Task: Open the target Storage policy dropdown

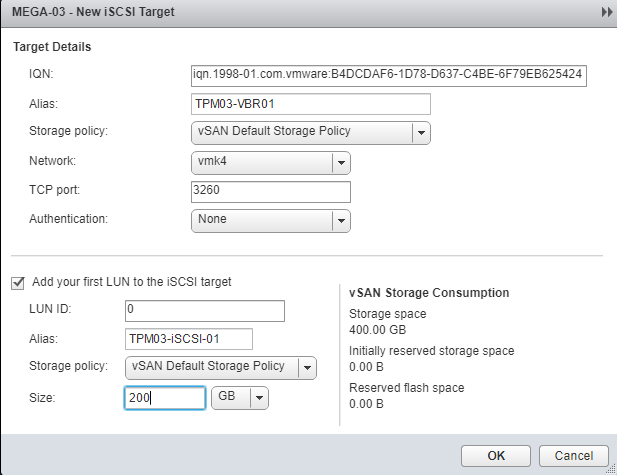Action: tap(311, 133)
